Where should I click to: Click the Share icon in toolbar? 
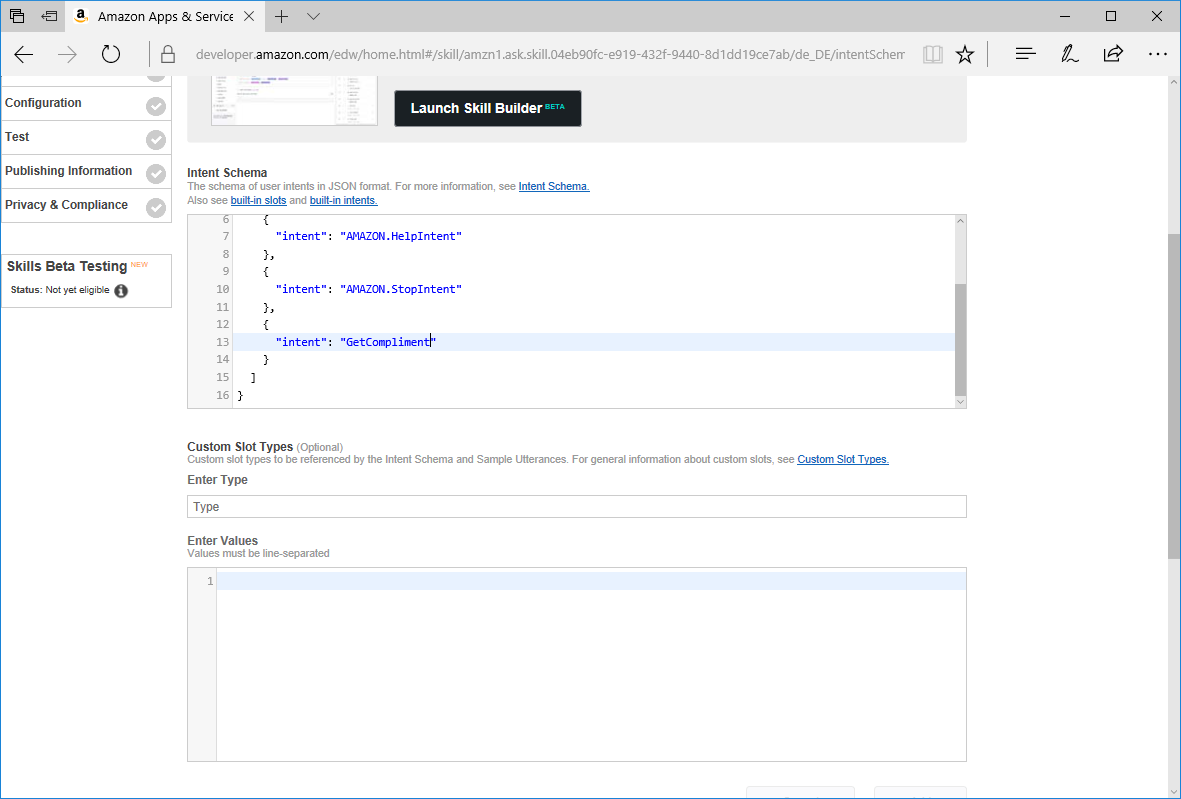(x=1113, y=55)
